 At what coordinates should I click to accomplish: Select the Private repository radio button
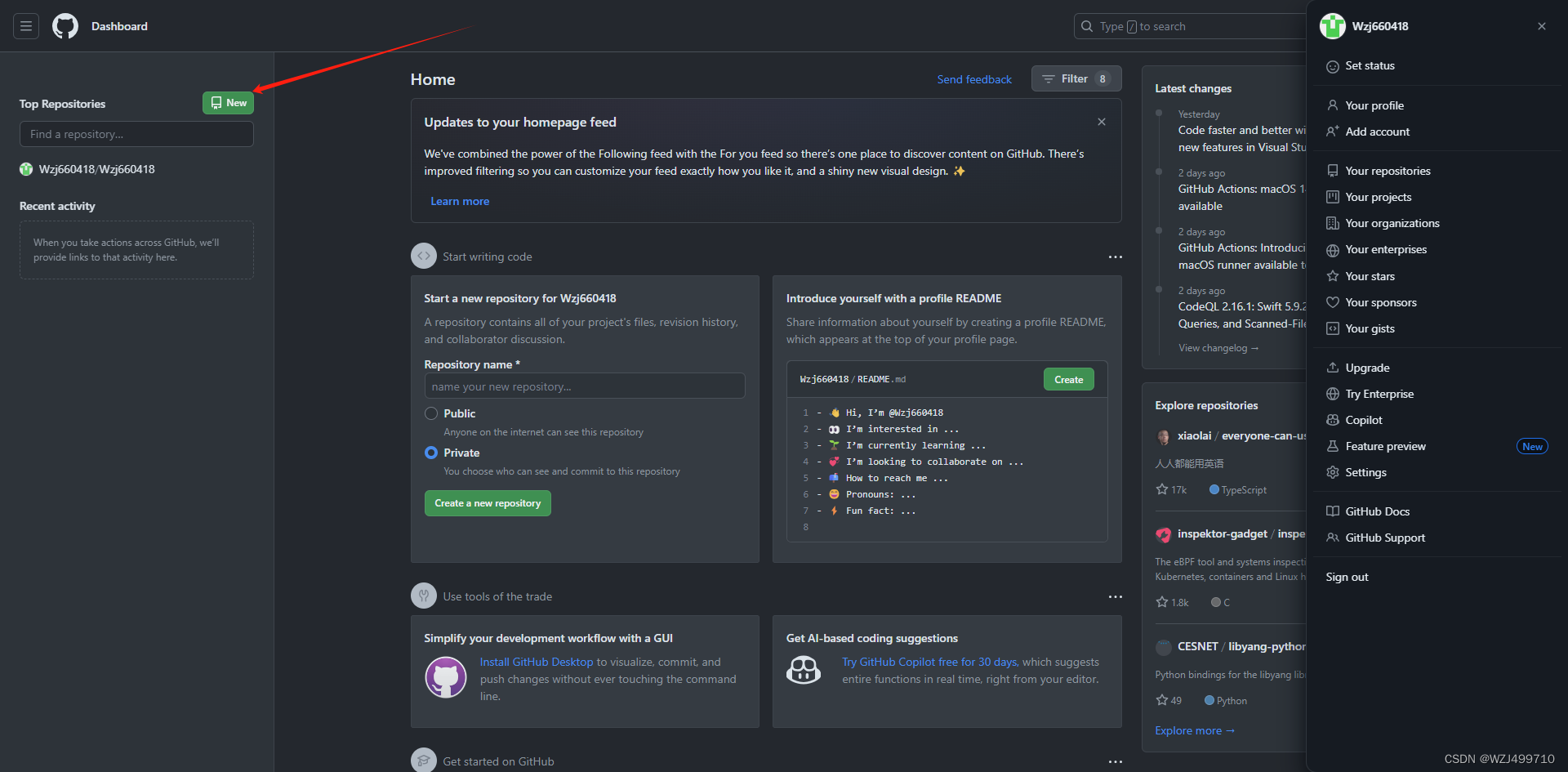(x=431, y=453)
